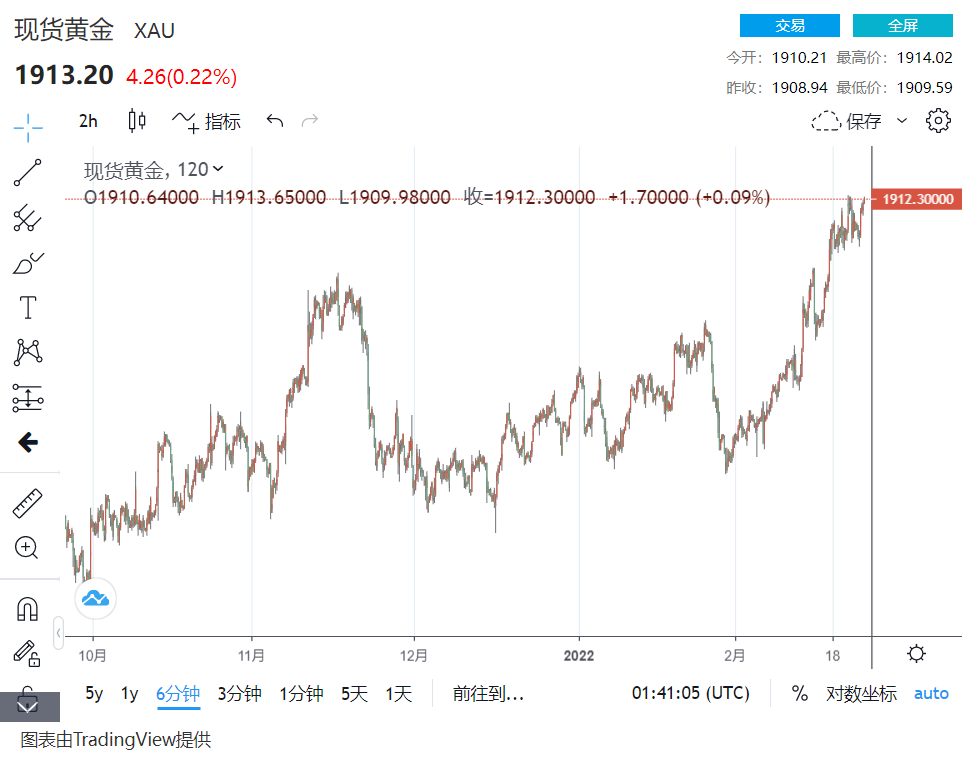Select the crosshair cursor tool
Image resolution: width=962 pixels, height=759 pixels.
pos(28,126)
